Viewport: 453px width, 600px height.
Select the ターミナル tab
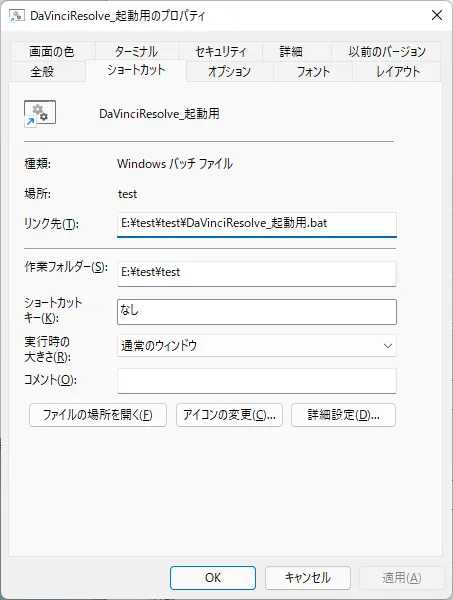[136, 52]
